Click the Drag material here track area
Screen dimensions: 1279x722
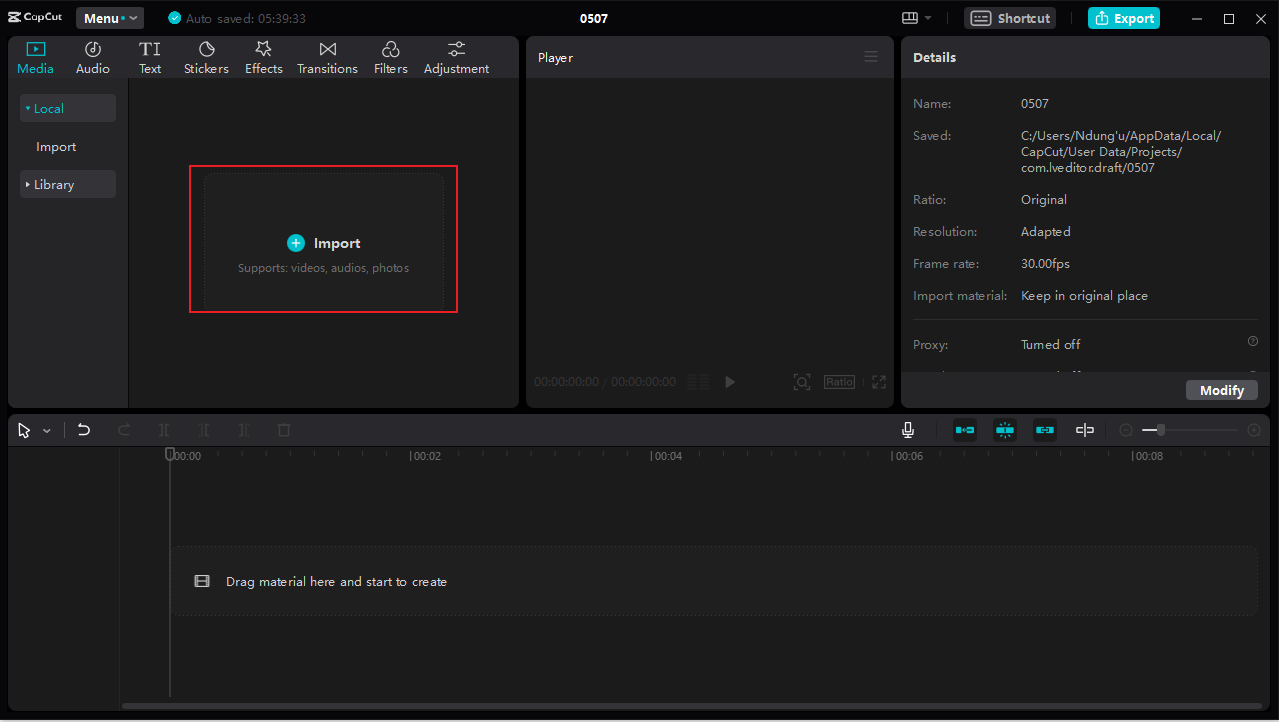click(713, 581)
